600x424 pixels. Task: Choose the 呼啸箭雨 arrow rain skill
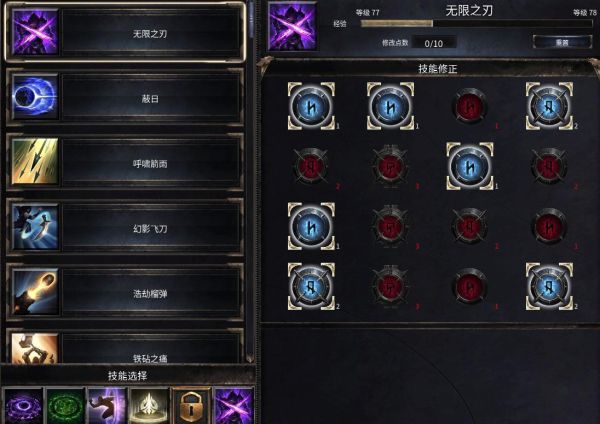point(125,162)
